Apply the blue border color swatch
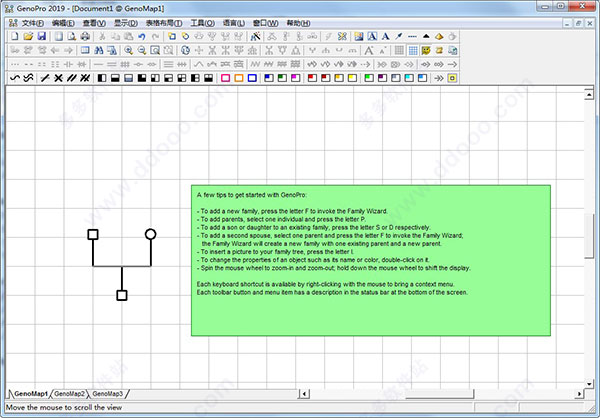The height and width of the screenshot is (418, 600). [252, 78]
